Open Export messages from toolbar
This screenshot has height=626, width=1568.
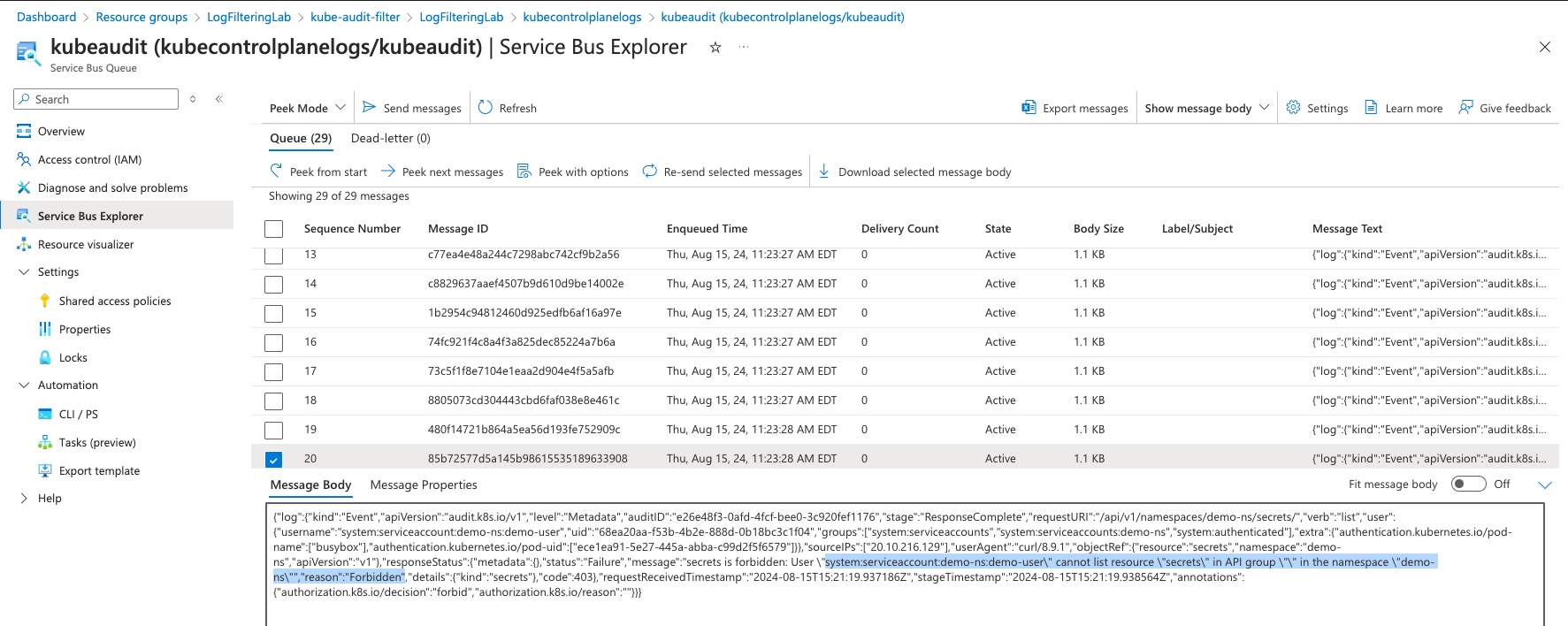coord(1075,108)
